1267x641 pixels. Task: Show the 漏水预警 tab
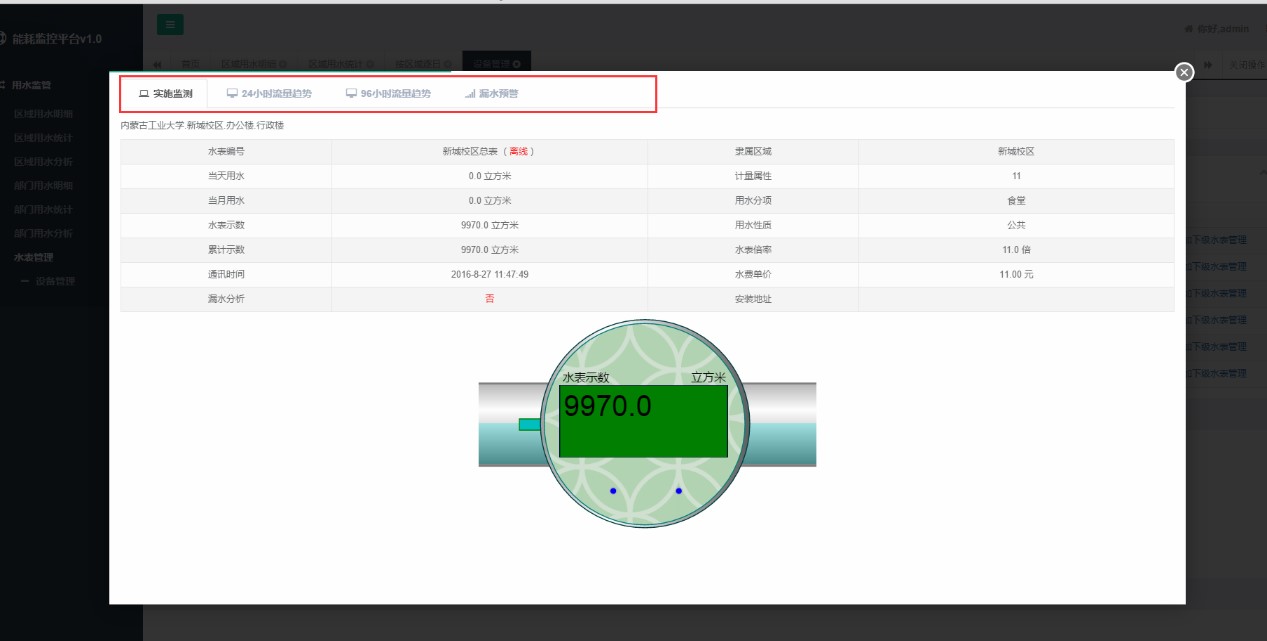tap(491, 94)
